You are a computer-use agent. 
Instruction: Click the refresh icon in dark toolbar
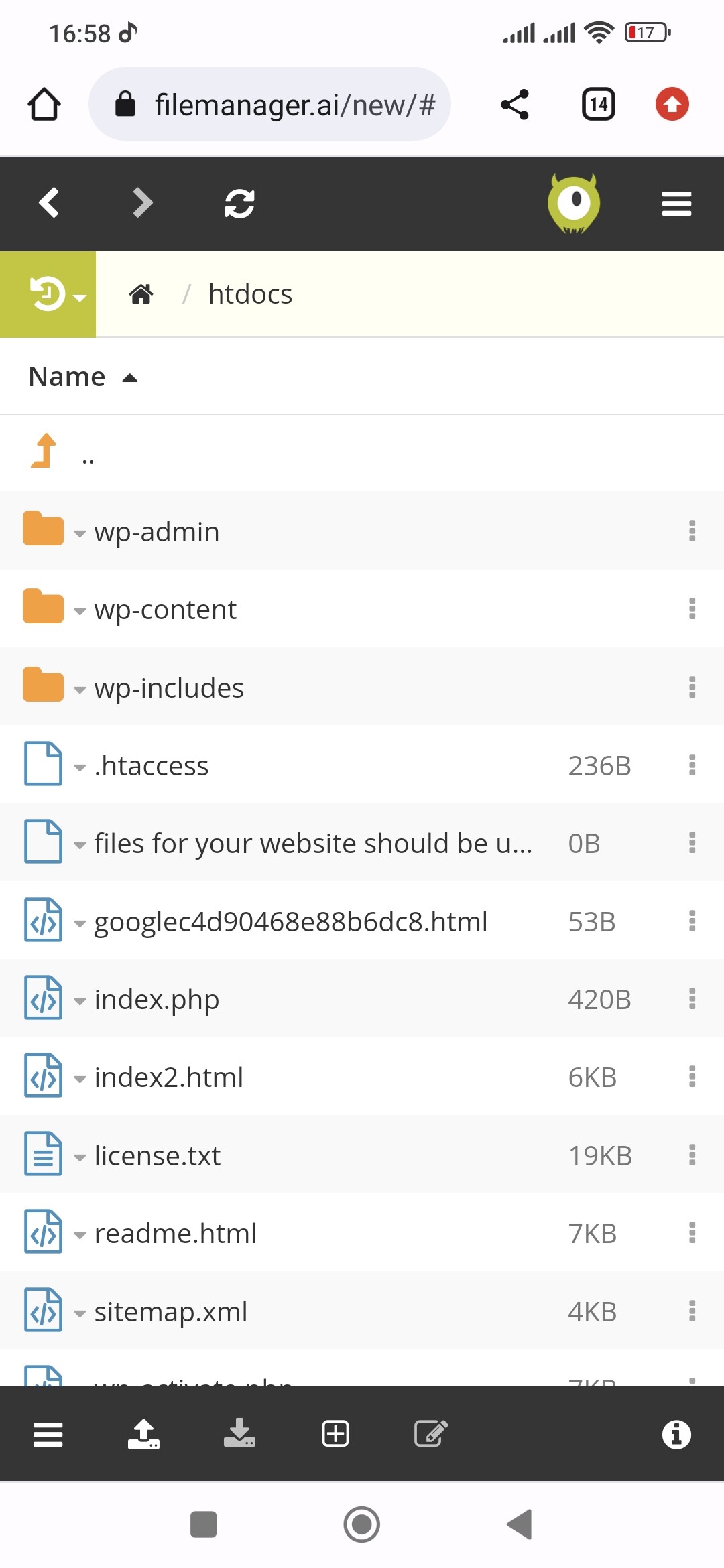[239, 204]
